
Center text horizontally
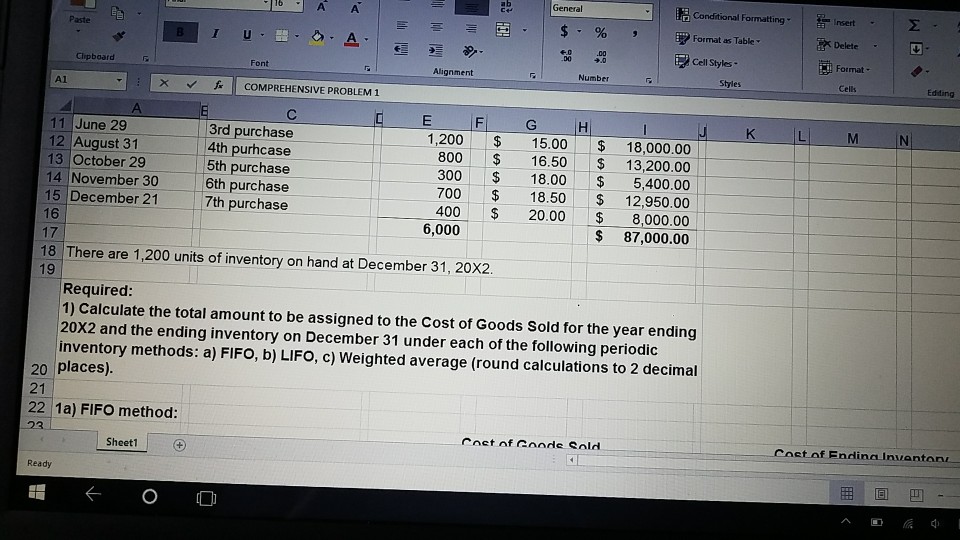[436, 27]
